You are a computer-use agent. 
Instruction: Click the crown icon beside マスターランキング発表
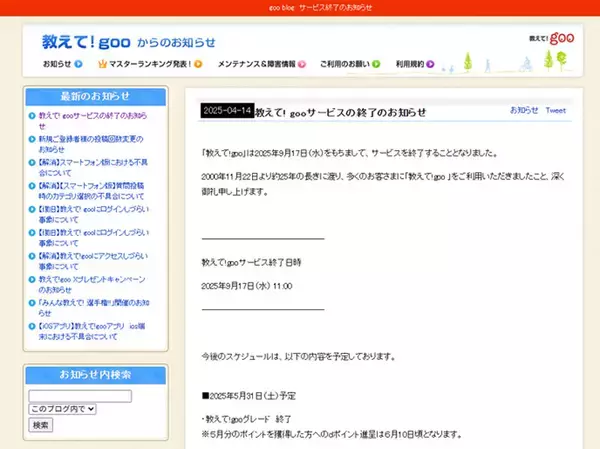coord(102,64)
